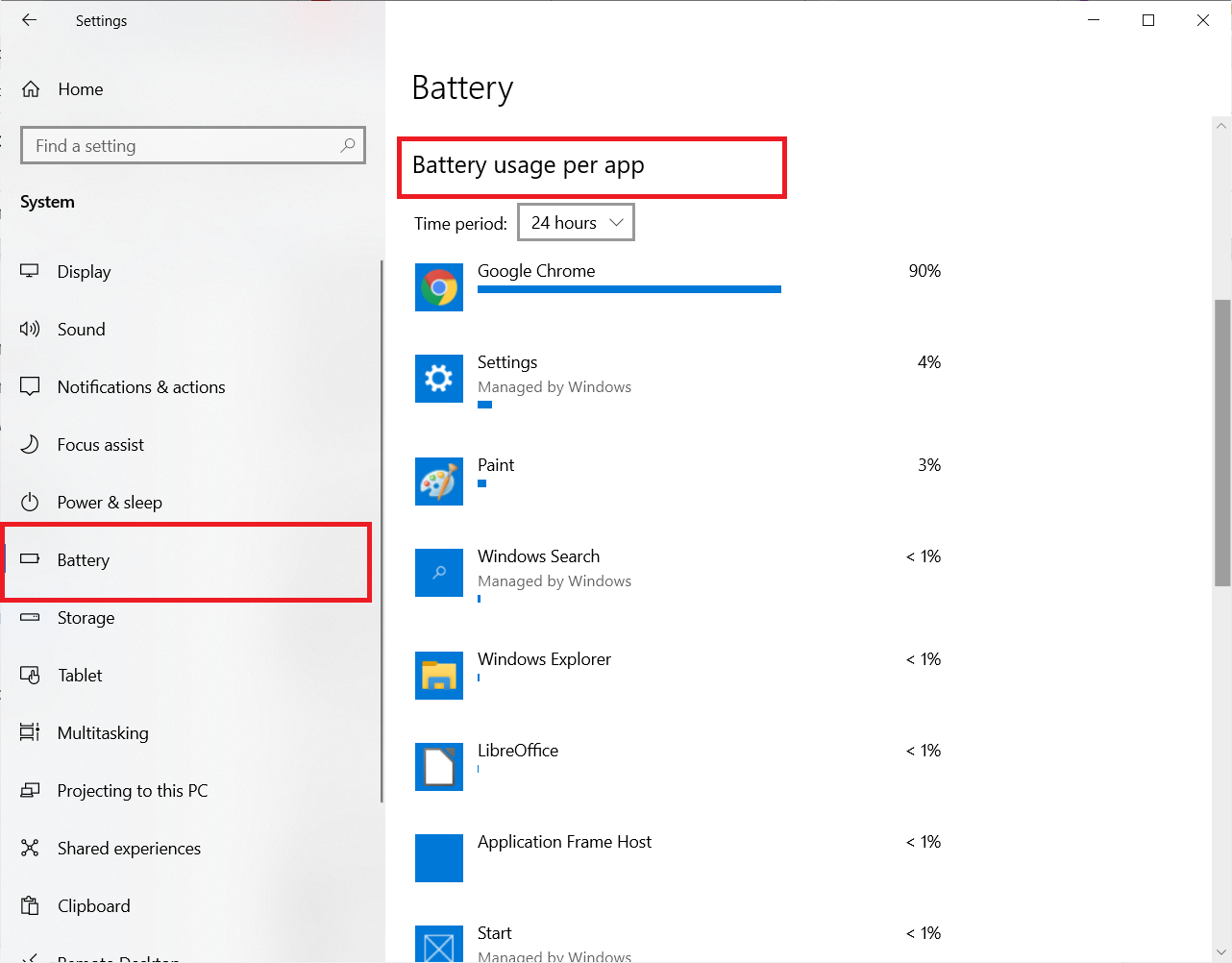Click the Notifications & actions icon

click(x=30, y=386)
